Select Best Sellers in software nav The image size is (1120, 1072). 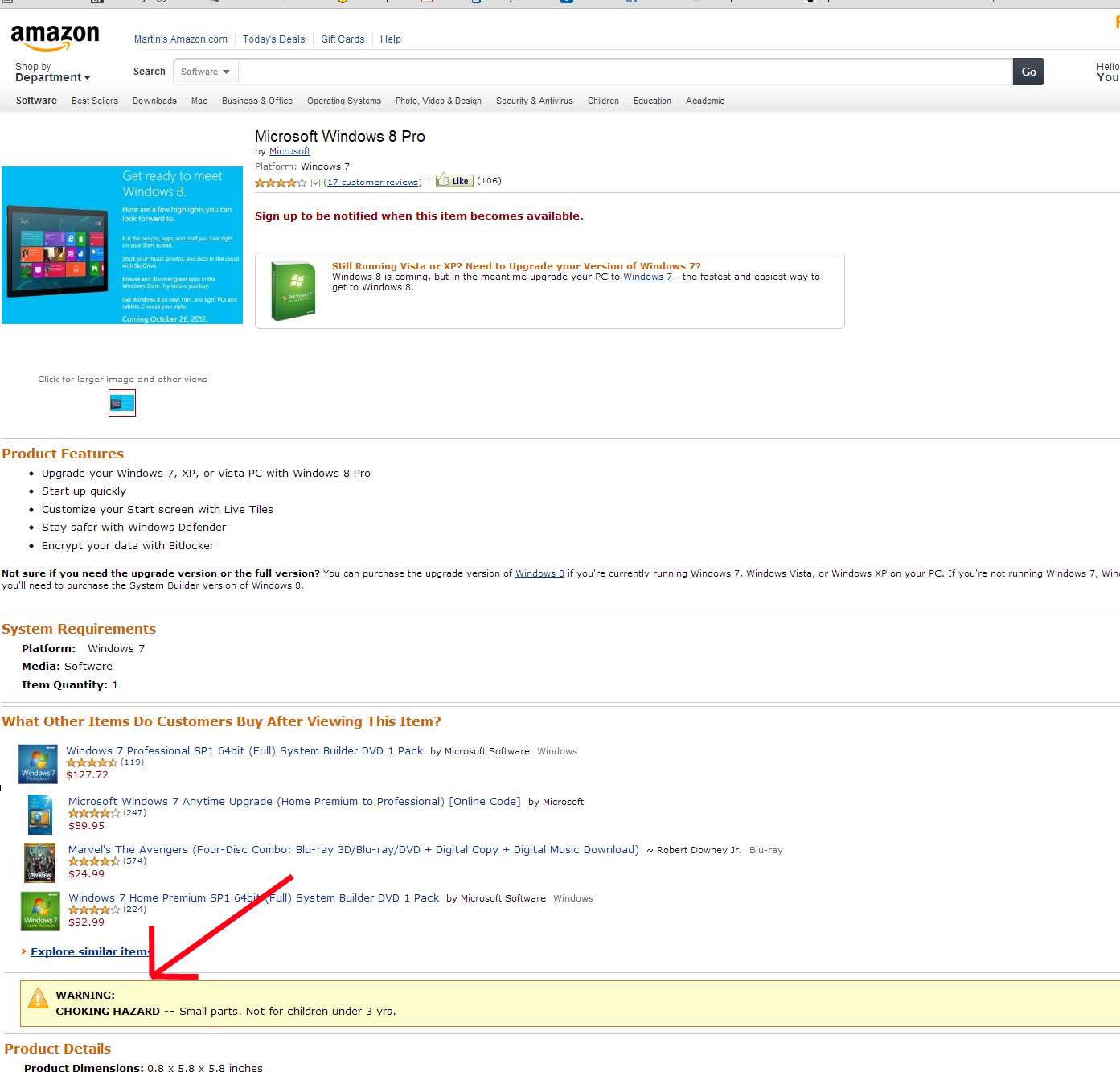95,101
